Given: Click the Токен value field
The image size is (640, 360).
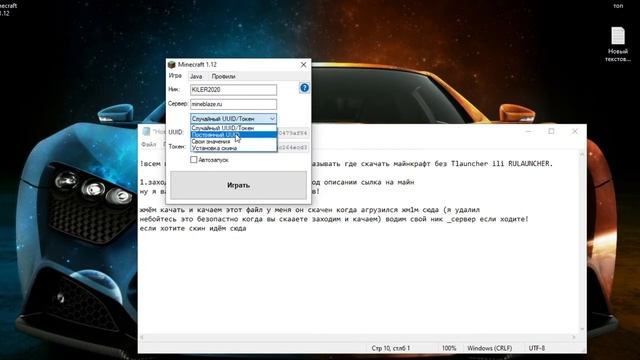Looking at the screenshot, I should [x=293, y=147].
